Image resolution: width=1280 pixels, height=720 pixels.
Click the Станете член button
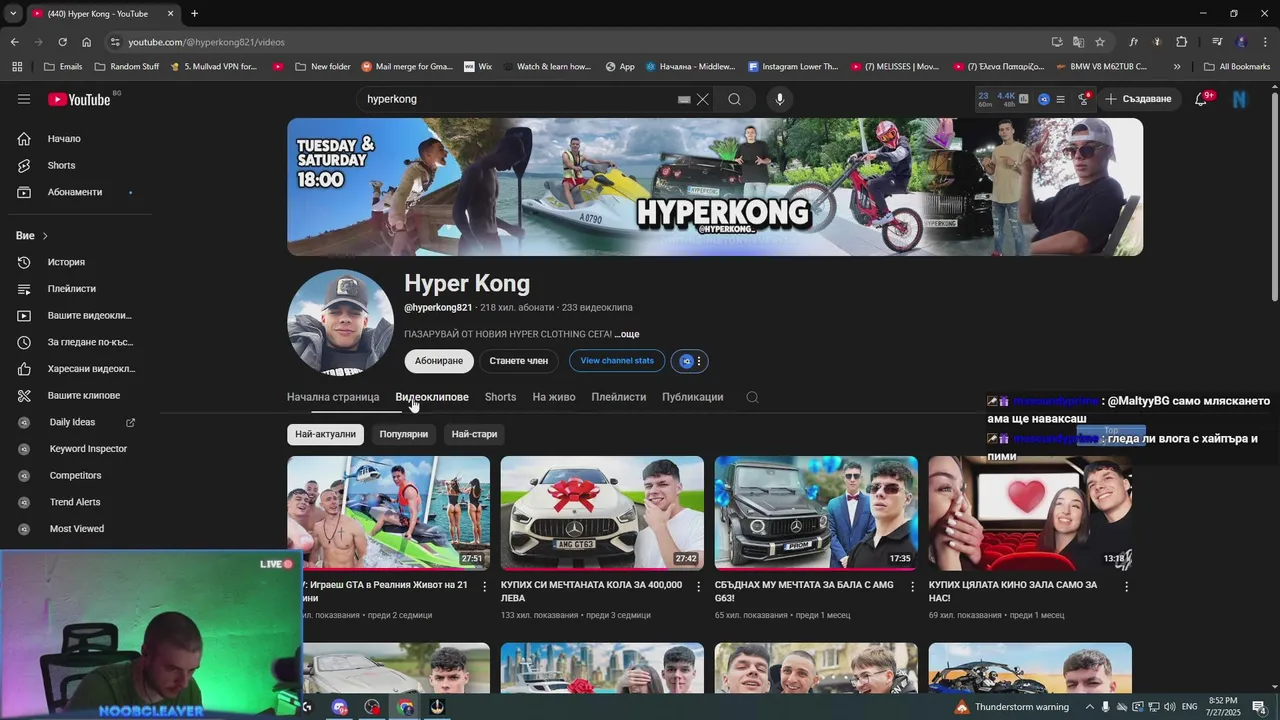click(519, 361)
